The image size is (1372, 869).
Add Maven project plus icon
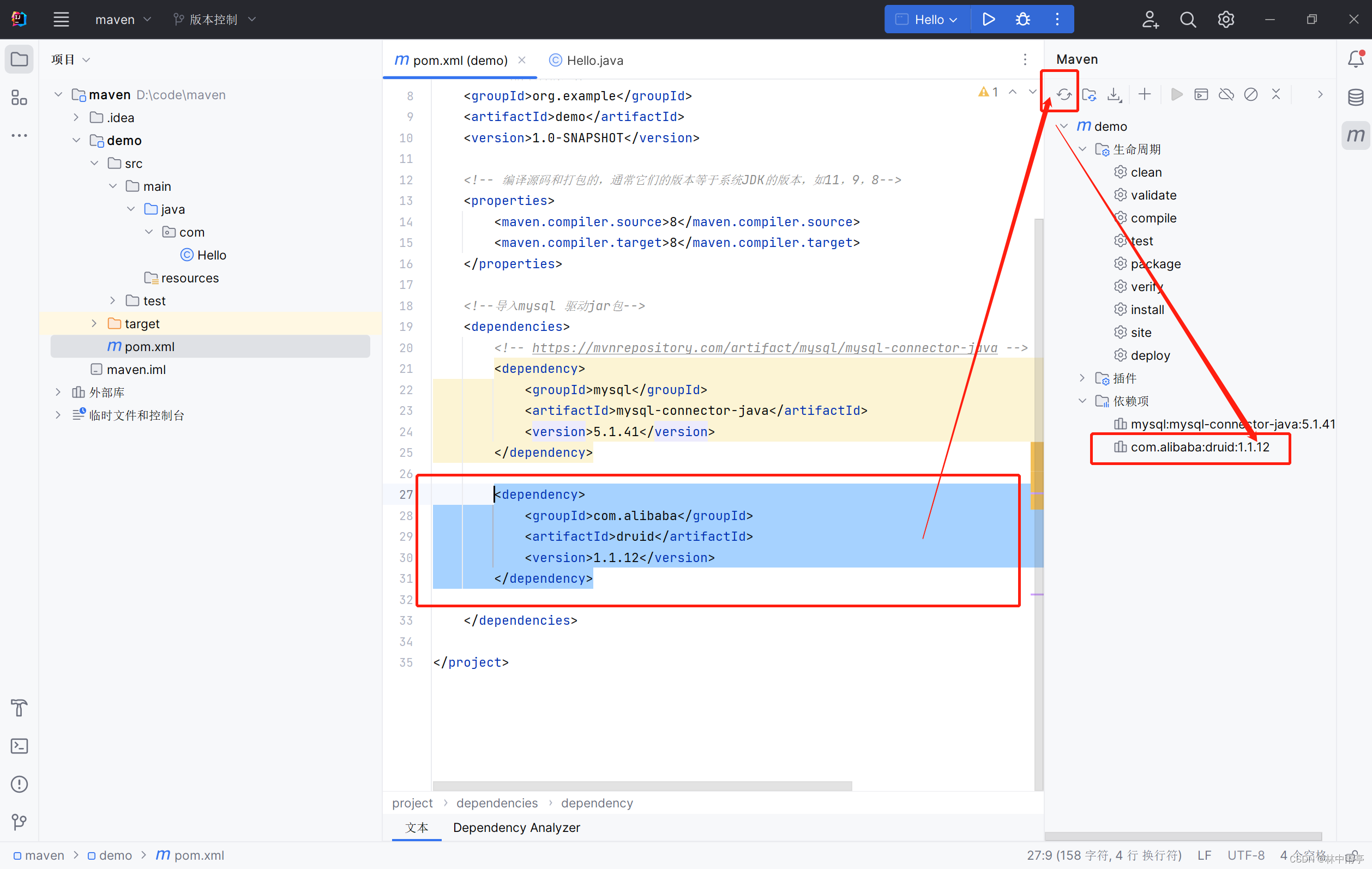[1145, 94]
